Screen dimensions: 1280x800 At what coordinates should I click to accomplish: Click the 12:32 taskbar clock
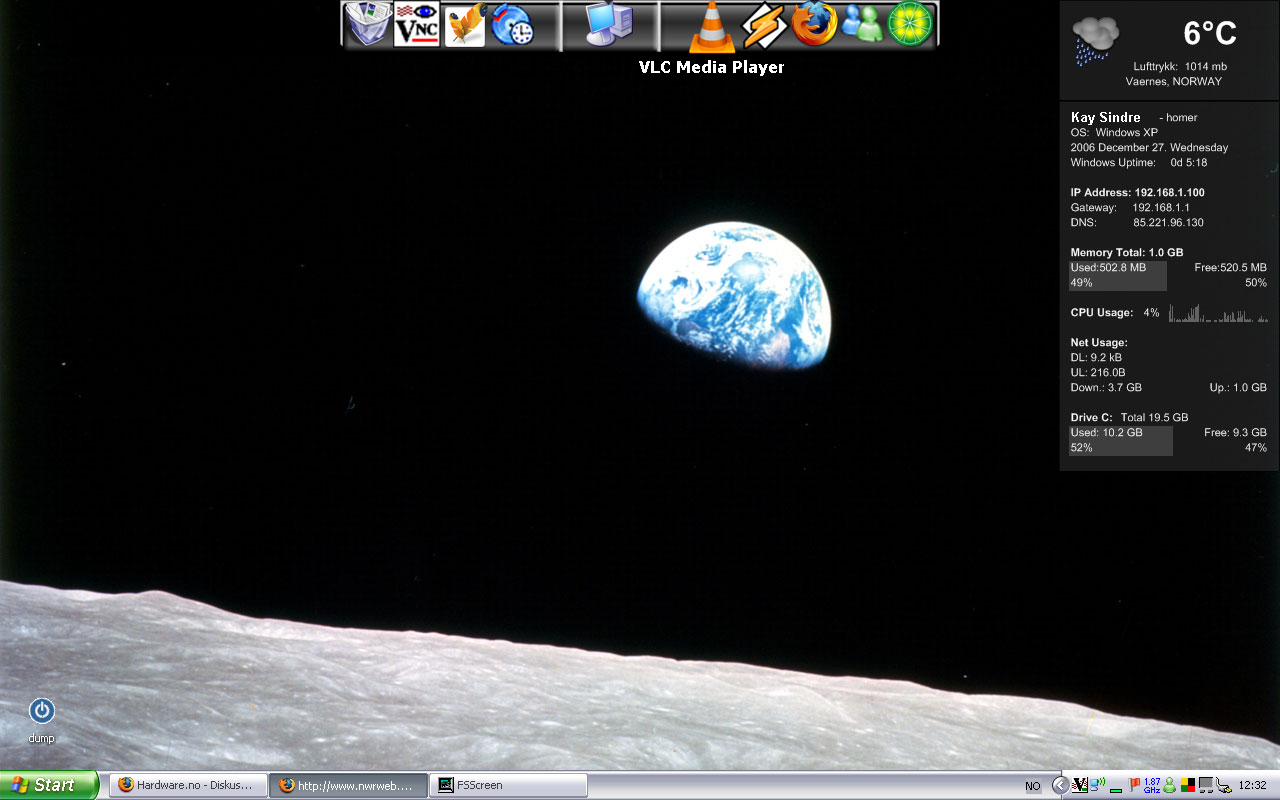1252,785
